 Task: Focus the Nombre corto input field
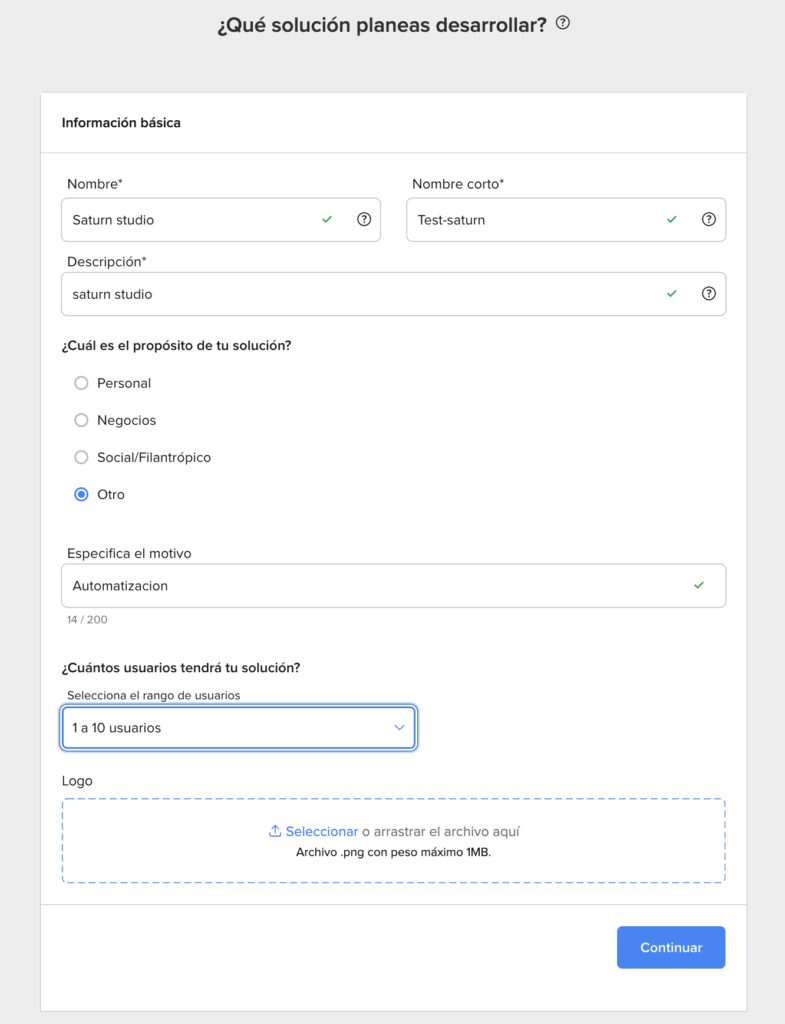(x=535, y=220)
